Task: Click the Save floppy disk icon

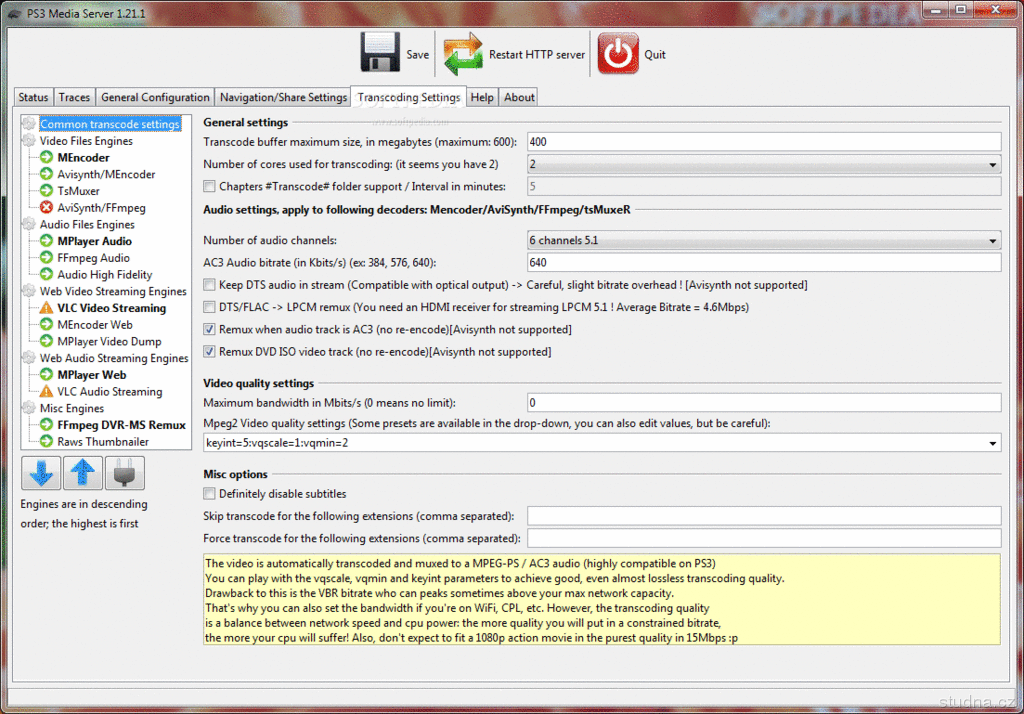Action: click(379, 52)
